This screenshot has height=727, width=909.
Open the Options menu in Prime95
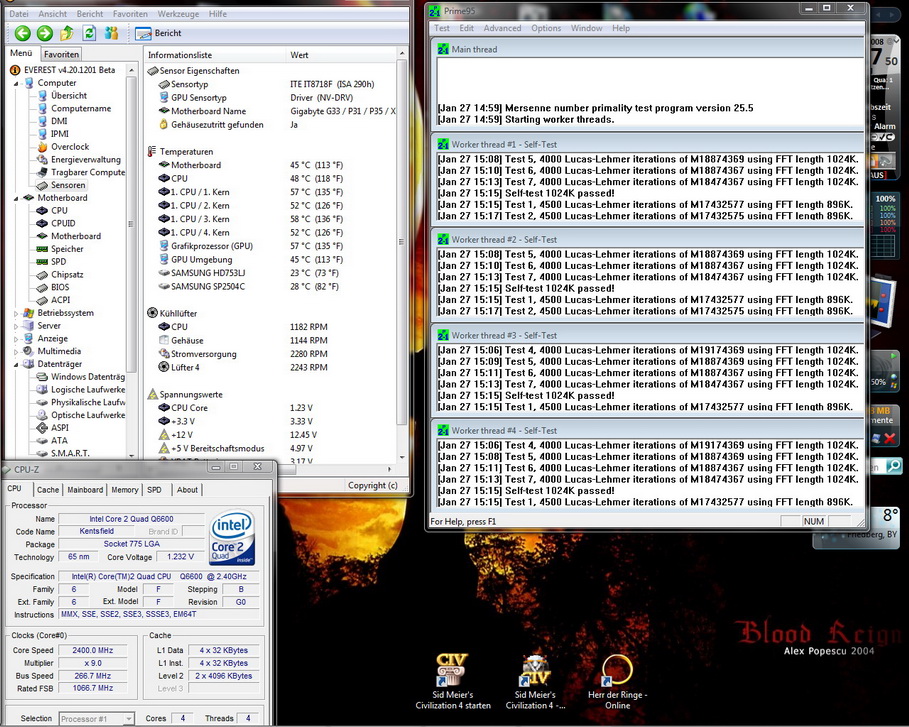(x=546, y=28)
